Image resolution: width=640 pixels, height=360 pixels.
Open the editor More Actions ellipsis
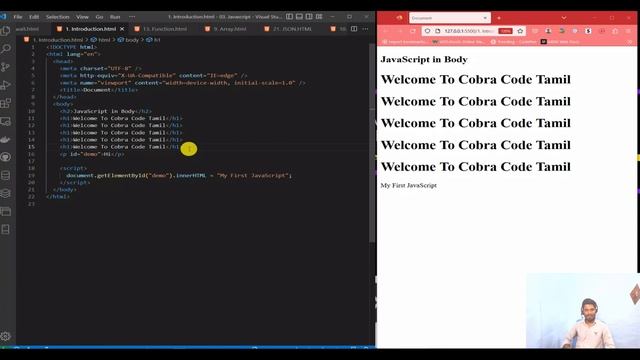pos(365,29)
